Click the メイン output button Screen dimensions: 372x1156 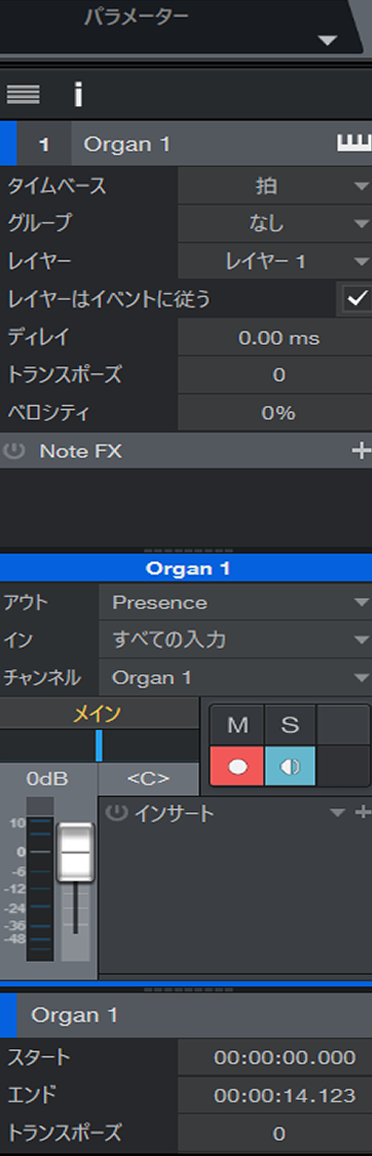coord(99,713)
